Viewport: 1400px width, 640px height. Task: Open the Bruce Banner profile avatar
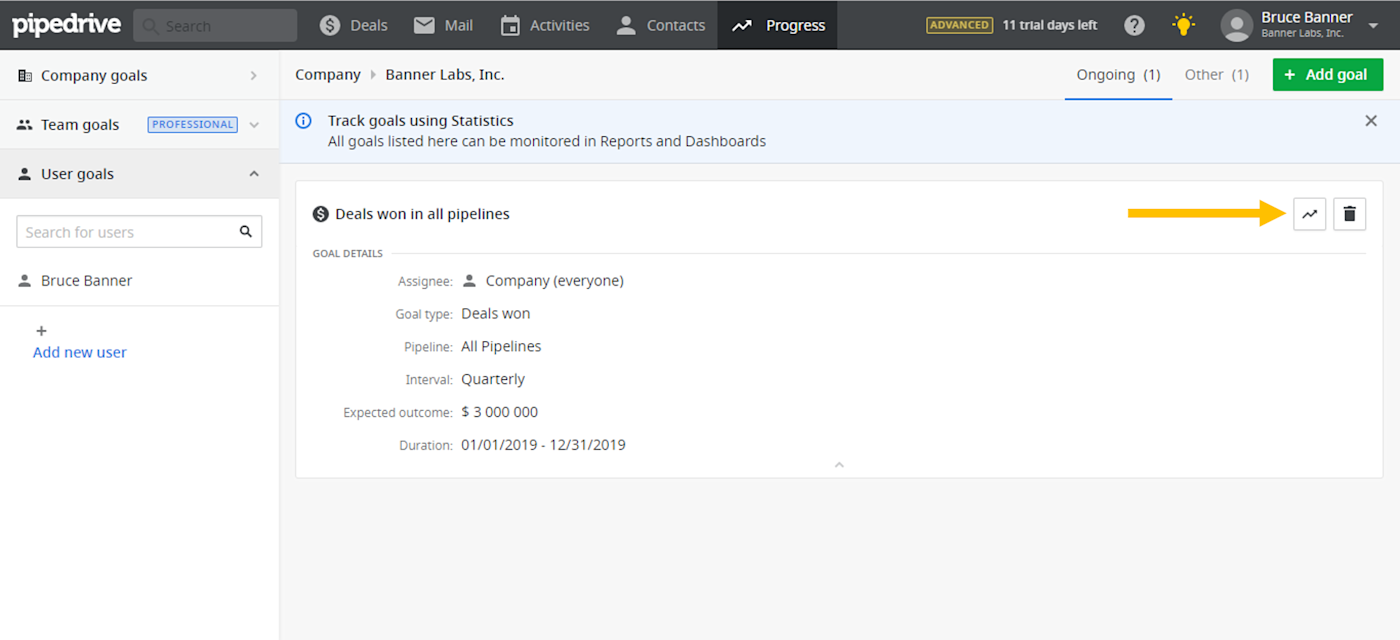(1237, 25)
